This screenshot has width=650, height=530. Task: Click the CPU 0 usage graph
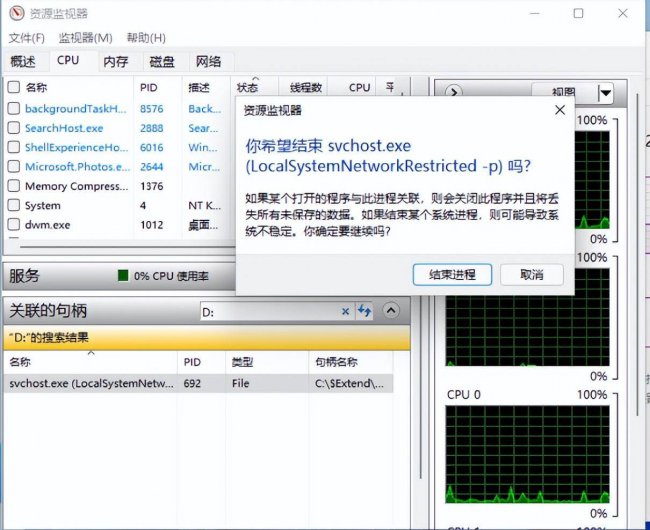pos(527,454)
